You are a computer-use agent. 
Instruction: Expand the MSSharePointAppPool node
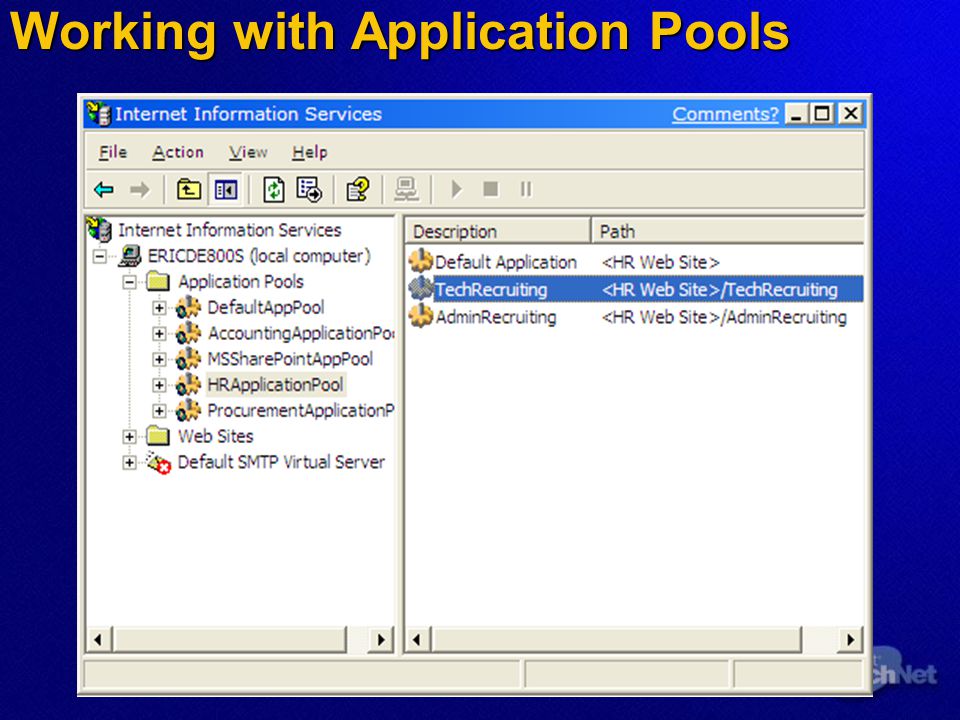(x=159, y=359)
